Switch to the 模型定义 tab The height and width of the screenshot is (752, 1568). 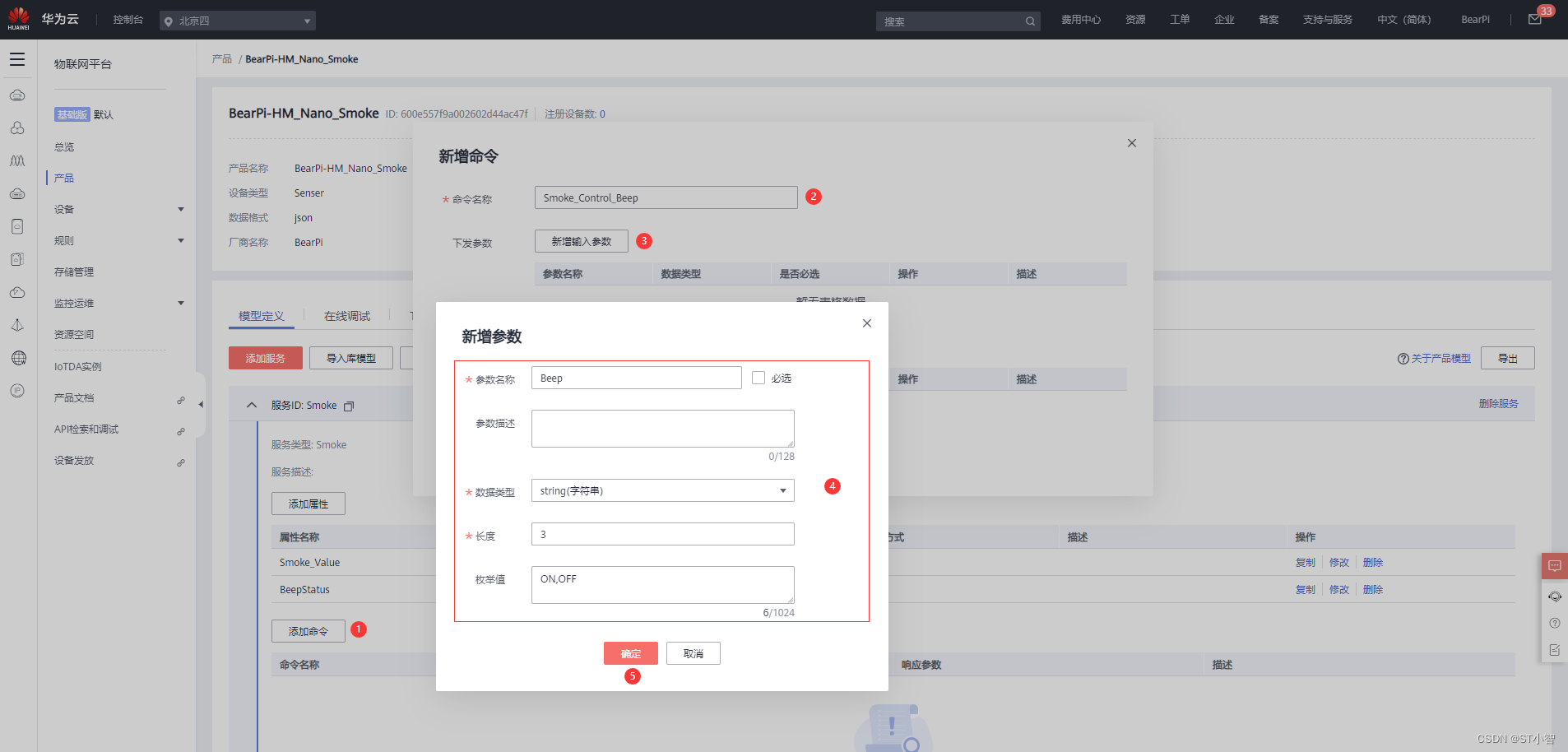click(x=262, y=316)
